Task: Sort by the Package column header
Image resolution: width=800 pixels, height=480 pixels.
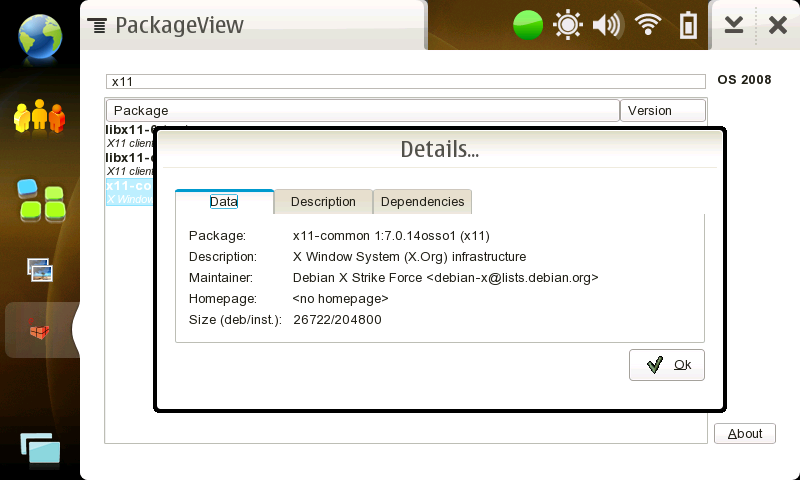Action: (362, 110)
